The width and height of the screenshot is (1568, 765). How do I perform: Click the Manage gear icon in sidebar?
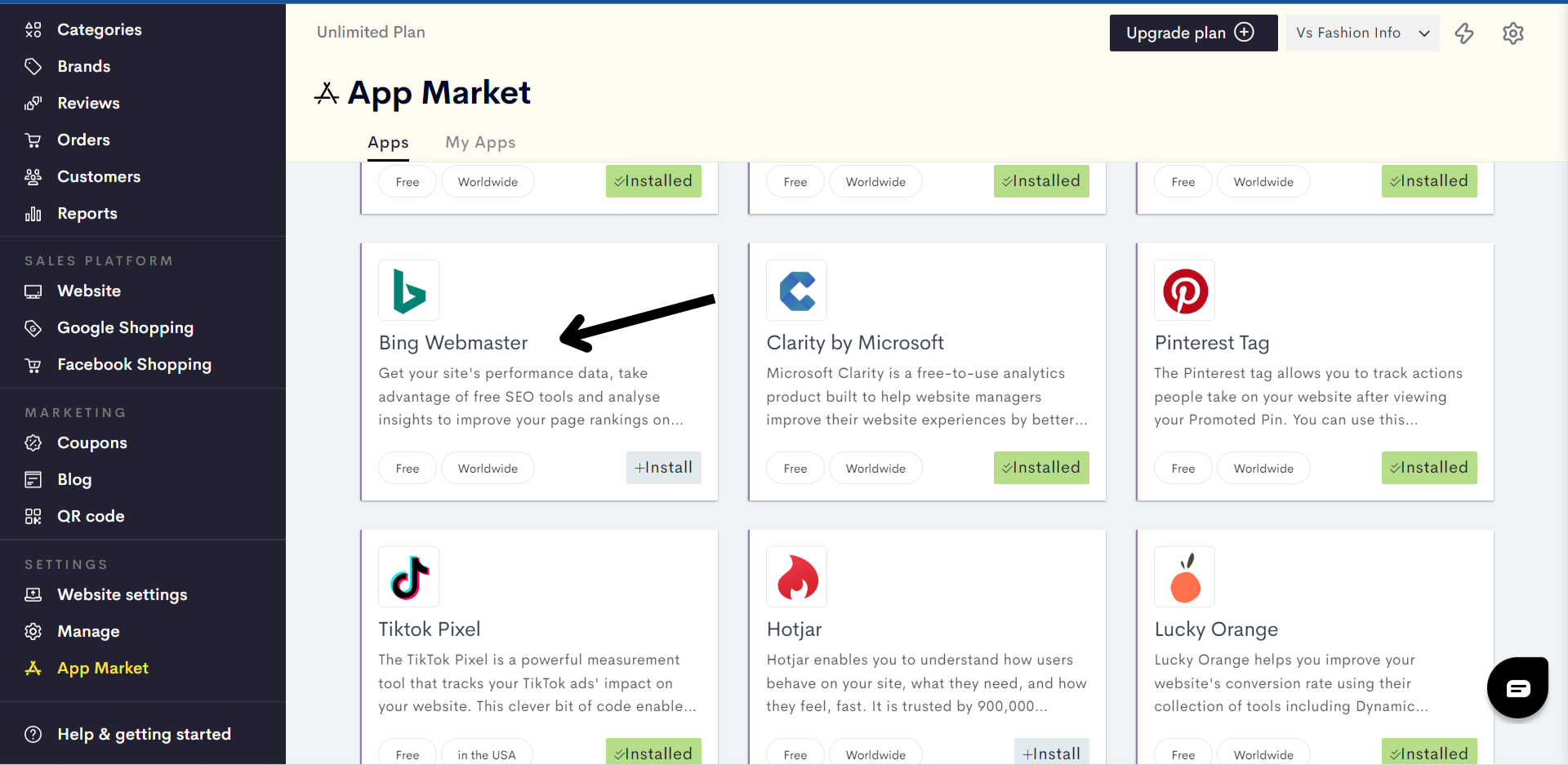33,632
